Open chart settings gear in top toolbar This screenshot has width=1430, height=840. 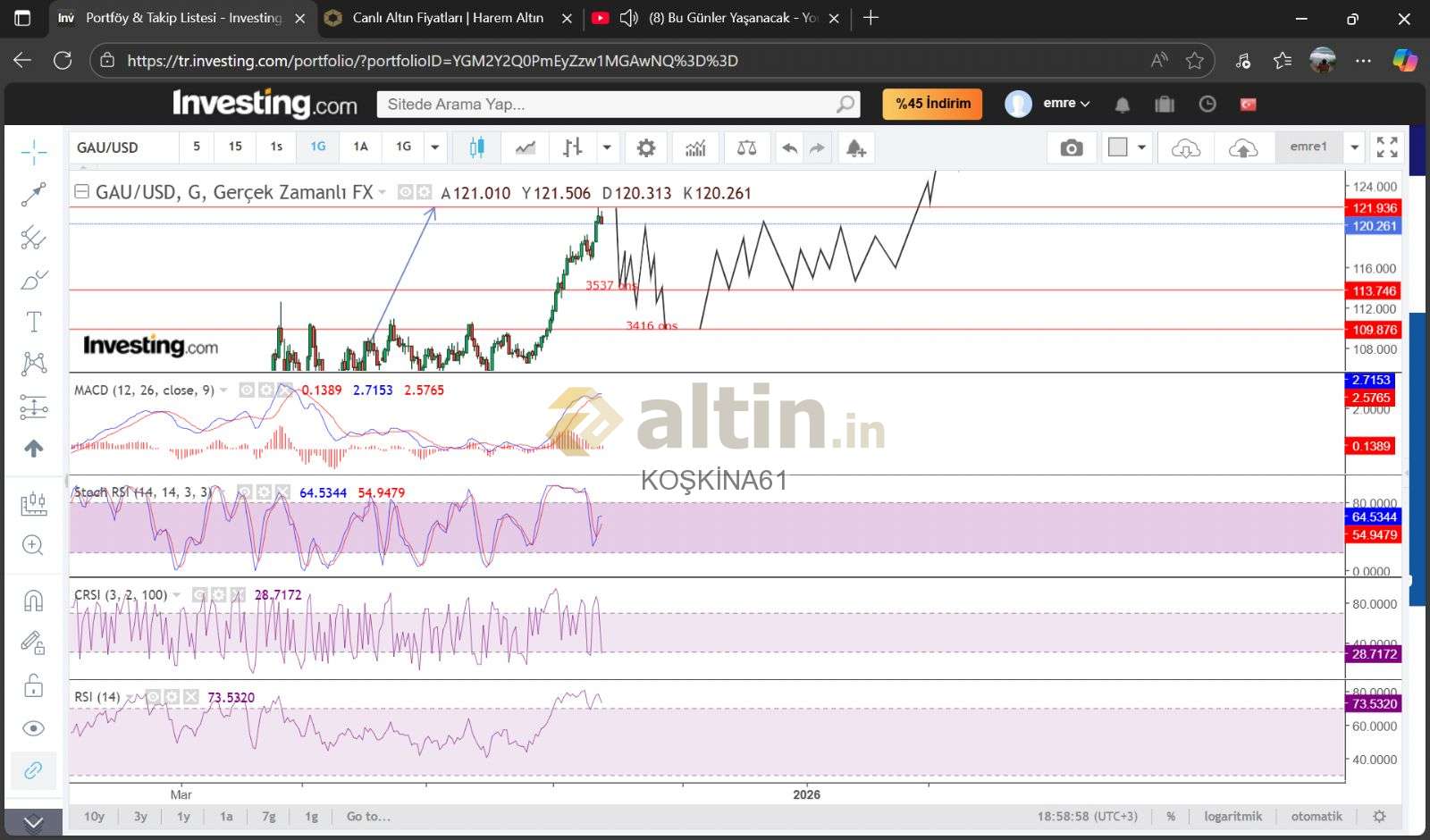point(645,147)
